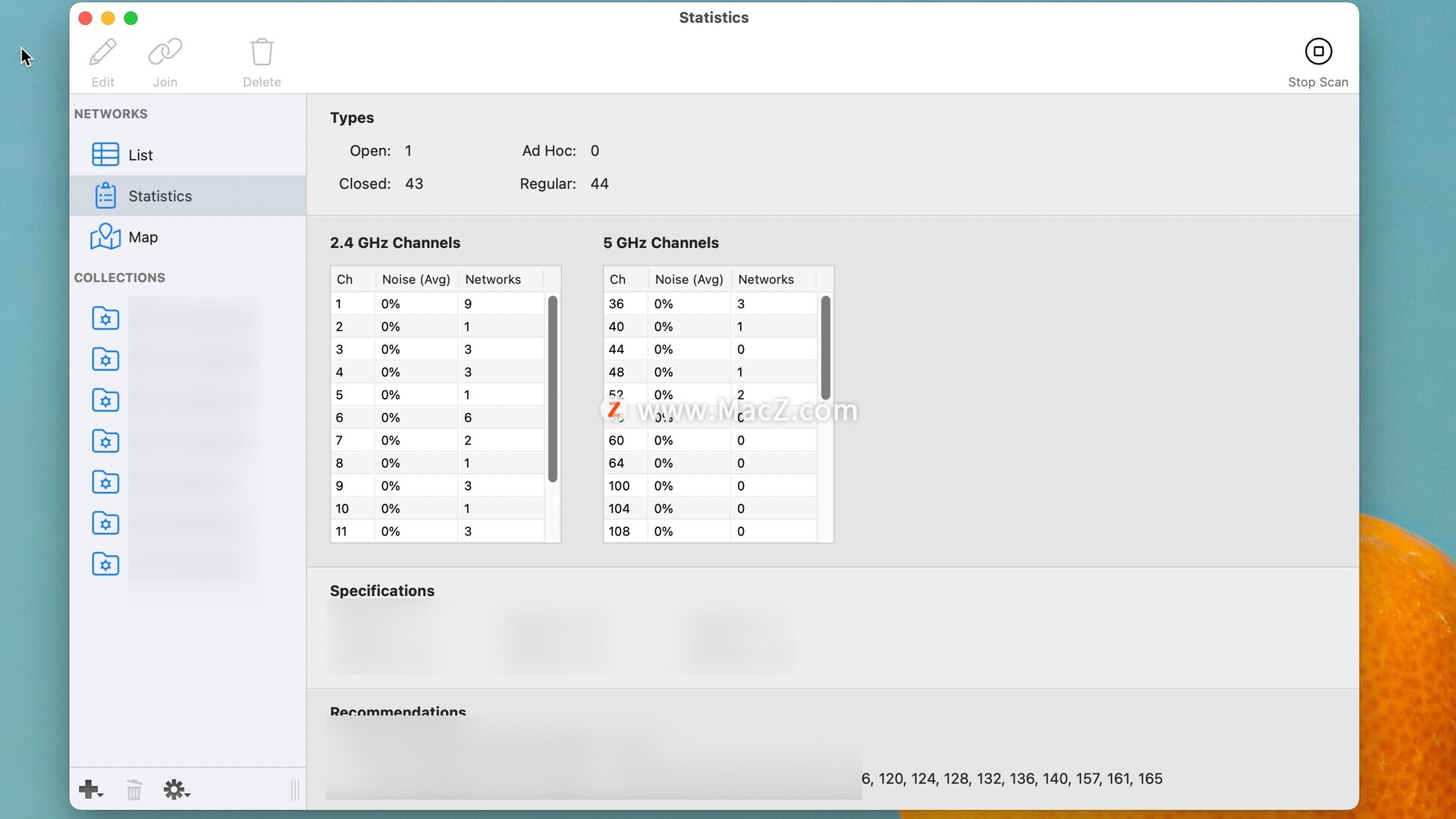Select Statistics in the sidebar
This screenshot has height=819, width=1456.
click(x=188, y=196)
